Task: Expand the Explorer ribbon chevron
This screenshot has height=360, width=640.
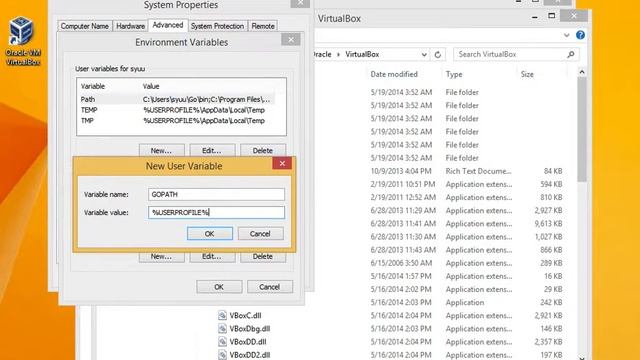Action: tap(566, 35)
